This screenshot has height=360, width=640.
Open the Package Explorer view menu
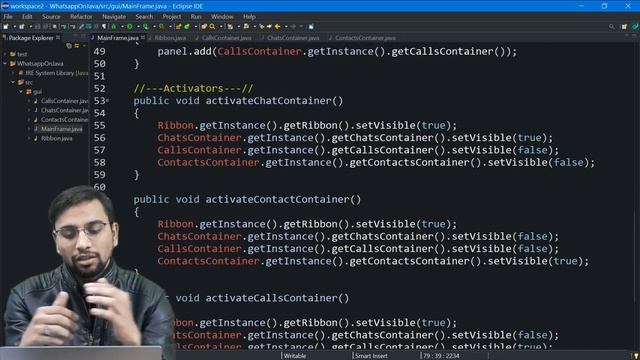84,46
